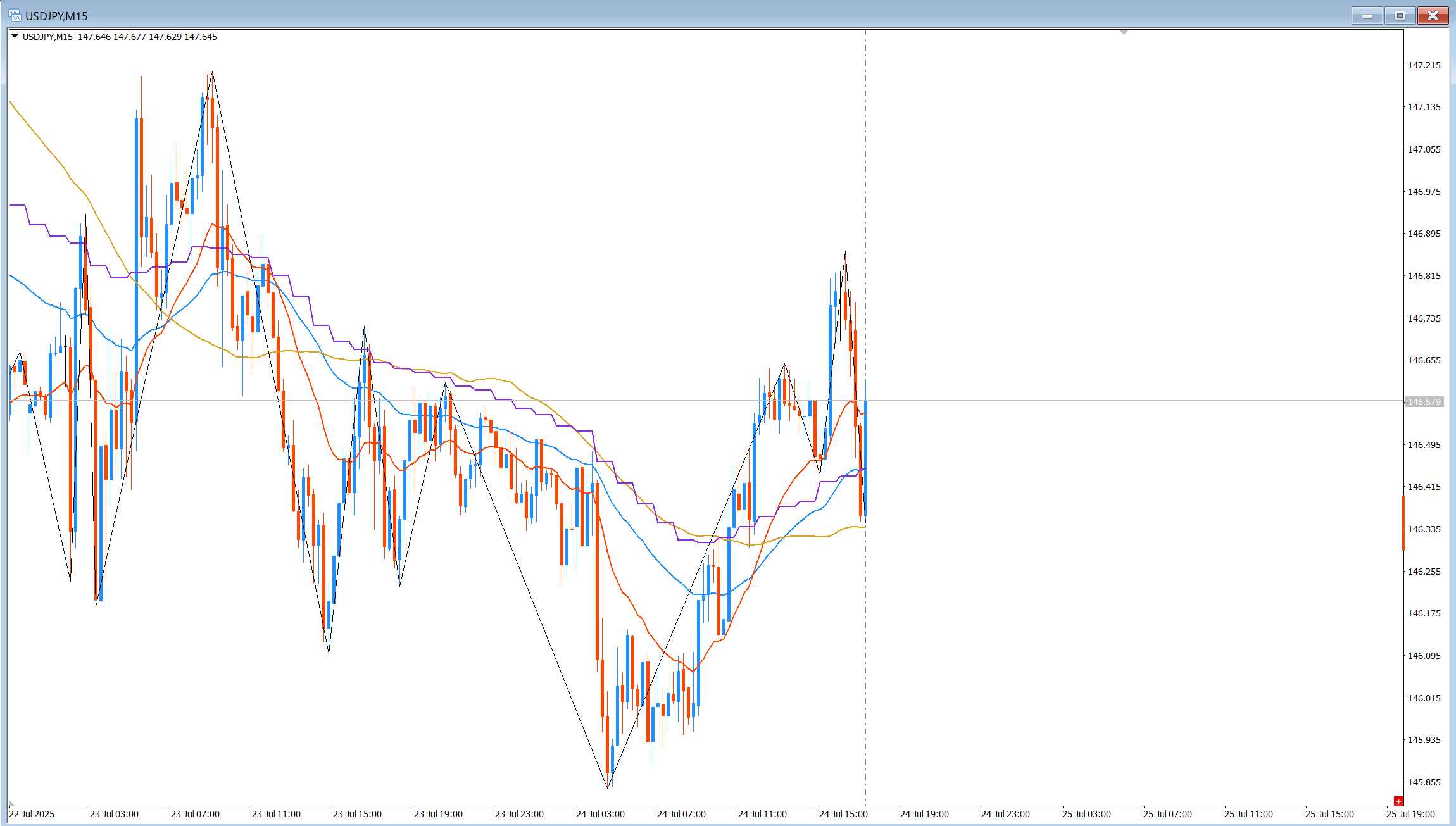
Task: Click the 25 Jul 15:00 time label
Action: (x=1329, y=814)
